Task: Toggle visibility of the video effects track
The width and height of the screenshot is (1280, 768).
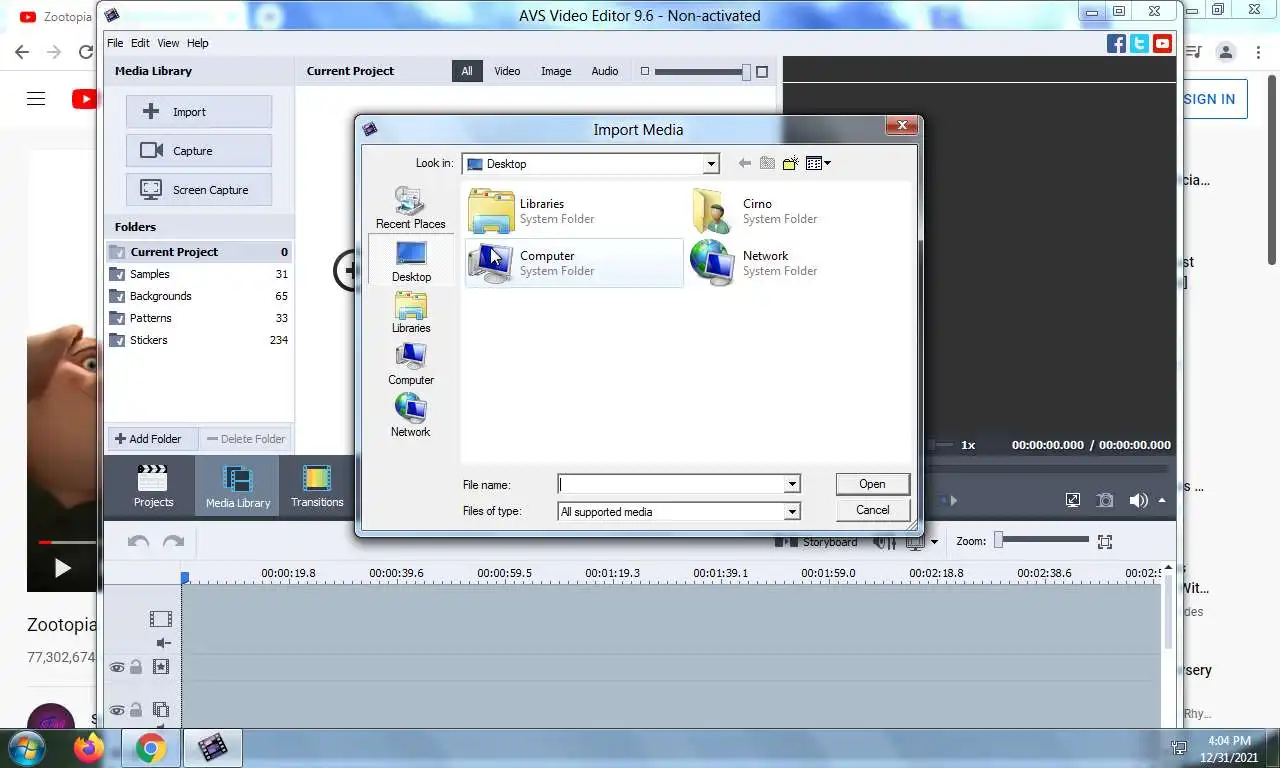Action: pyautogui.click(x=117, y=667)
